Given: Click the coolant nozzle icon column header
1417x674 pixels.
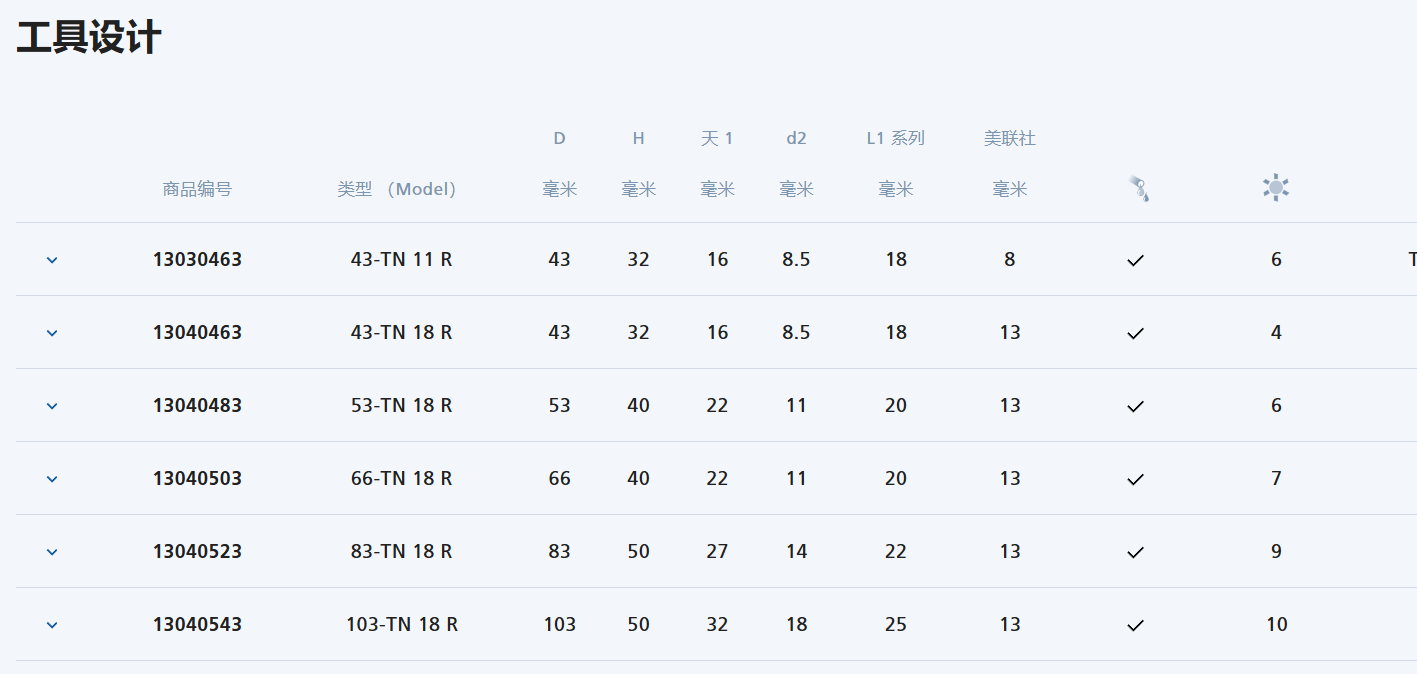Looking at the screenshot, I should click(1139, 188).
